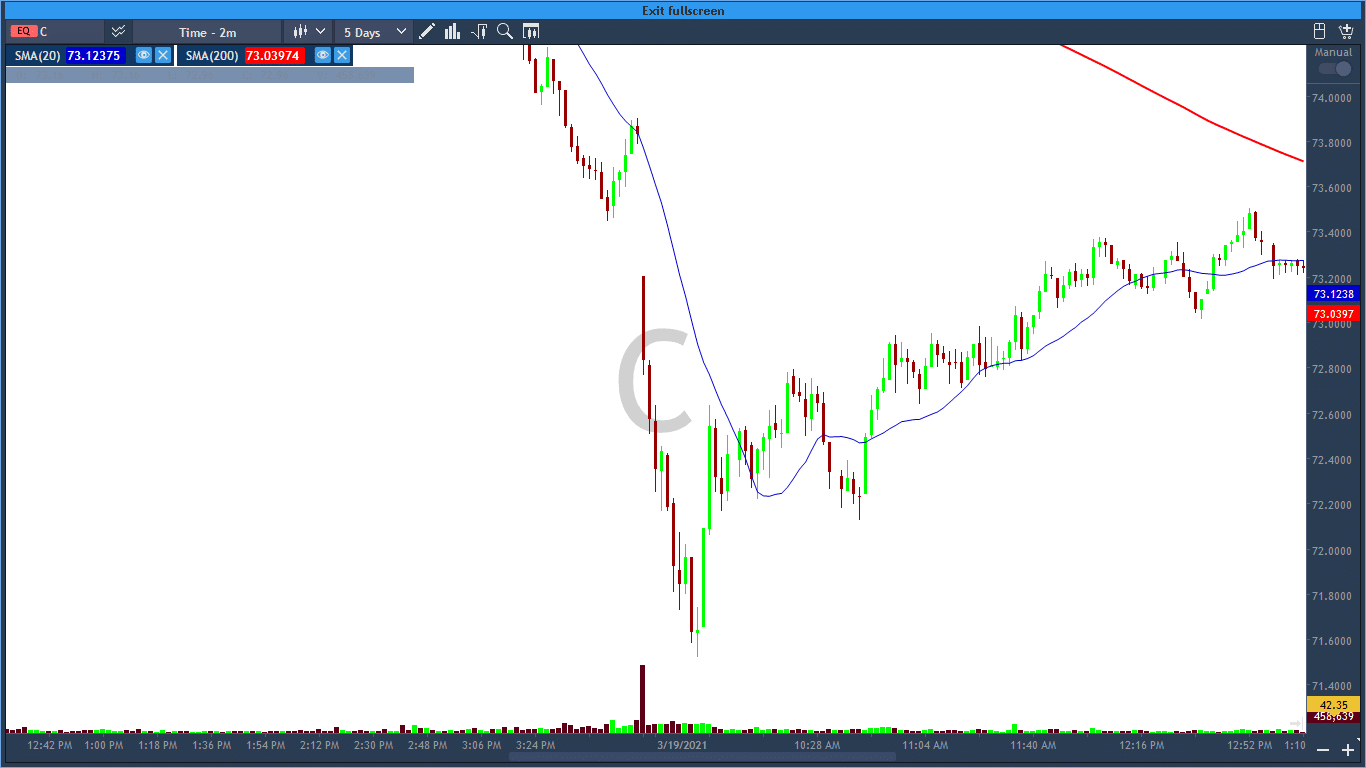
Task: Open the compare symbols icon
Action: click(118, 32)
